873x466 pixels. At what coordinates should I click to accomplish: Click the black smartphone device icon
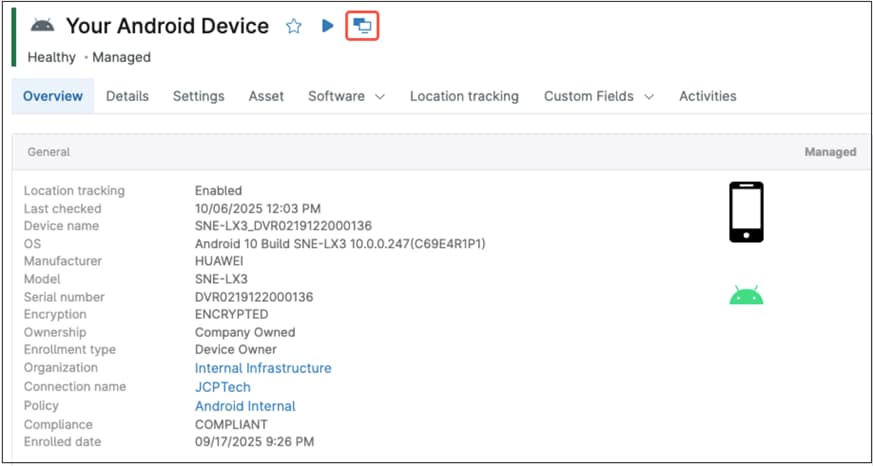746,212
